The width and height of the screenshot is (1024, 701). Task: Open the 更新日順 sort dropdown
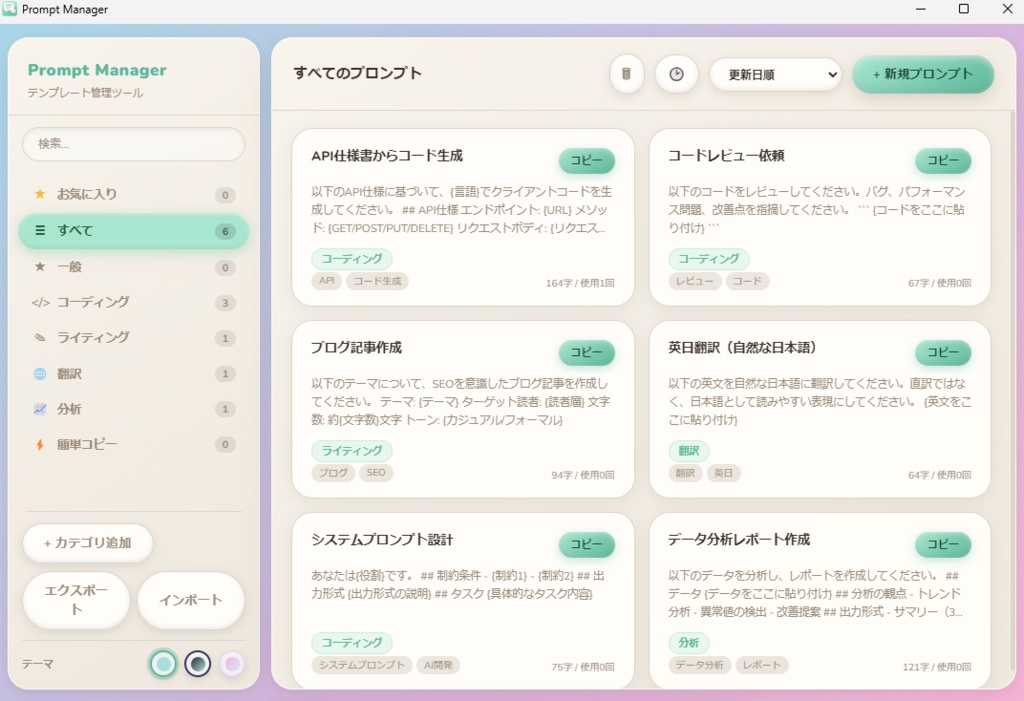tap(776, 74)
